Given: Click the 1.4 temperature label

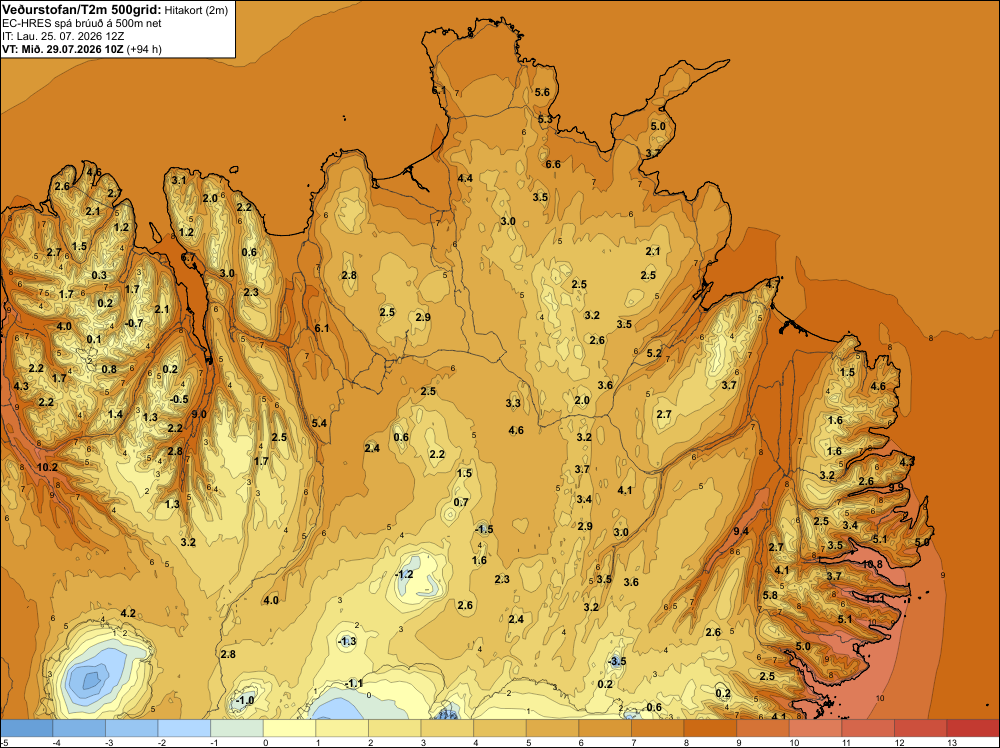Looking at the screenshot, I should (115, 414).
